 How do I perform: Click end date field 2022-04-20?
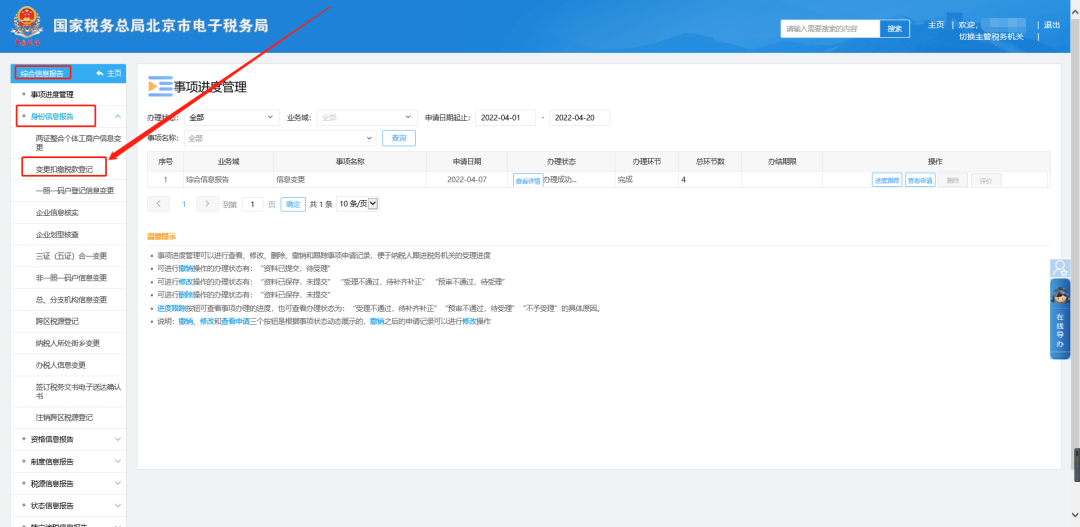point(579,118)
